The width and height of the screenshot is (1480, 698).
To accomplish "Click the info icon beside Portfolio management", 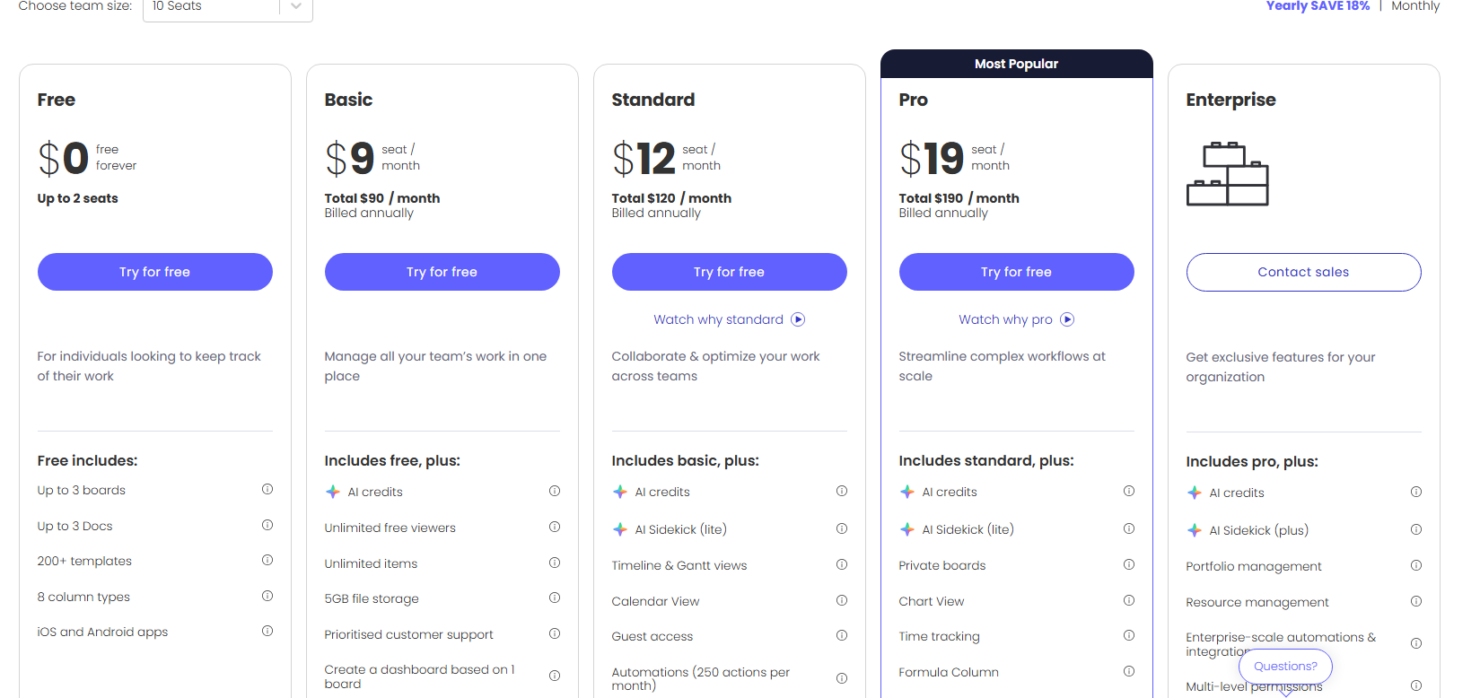I will [1416, 566].
